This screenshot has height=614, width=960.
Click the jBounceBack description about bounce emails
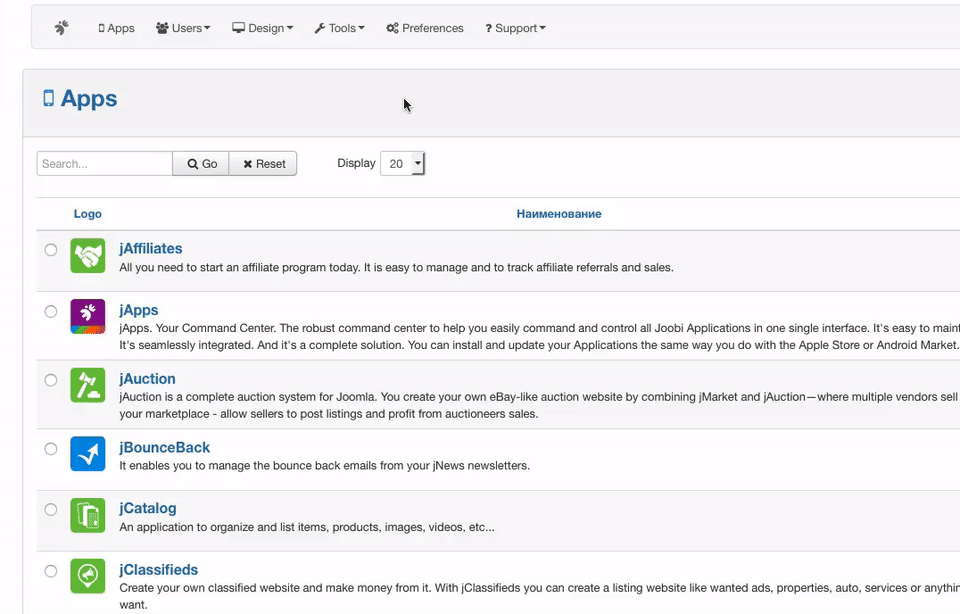(x=324, y=466)
